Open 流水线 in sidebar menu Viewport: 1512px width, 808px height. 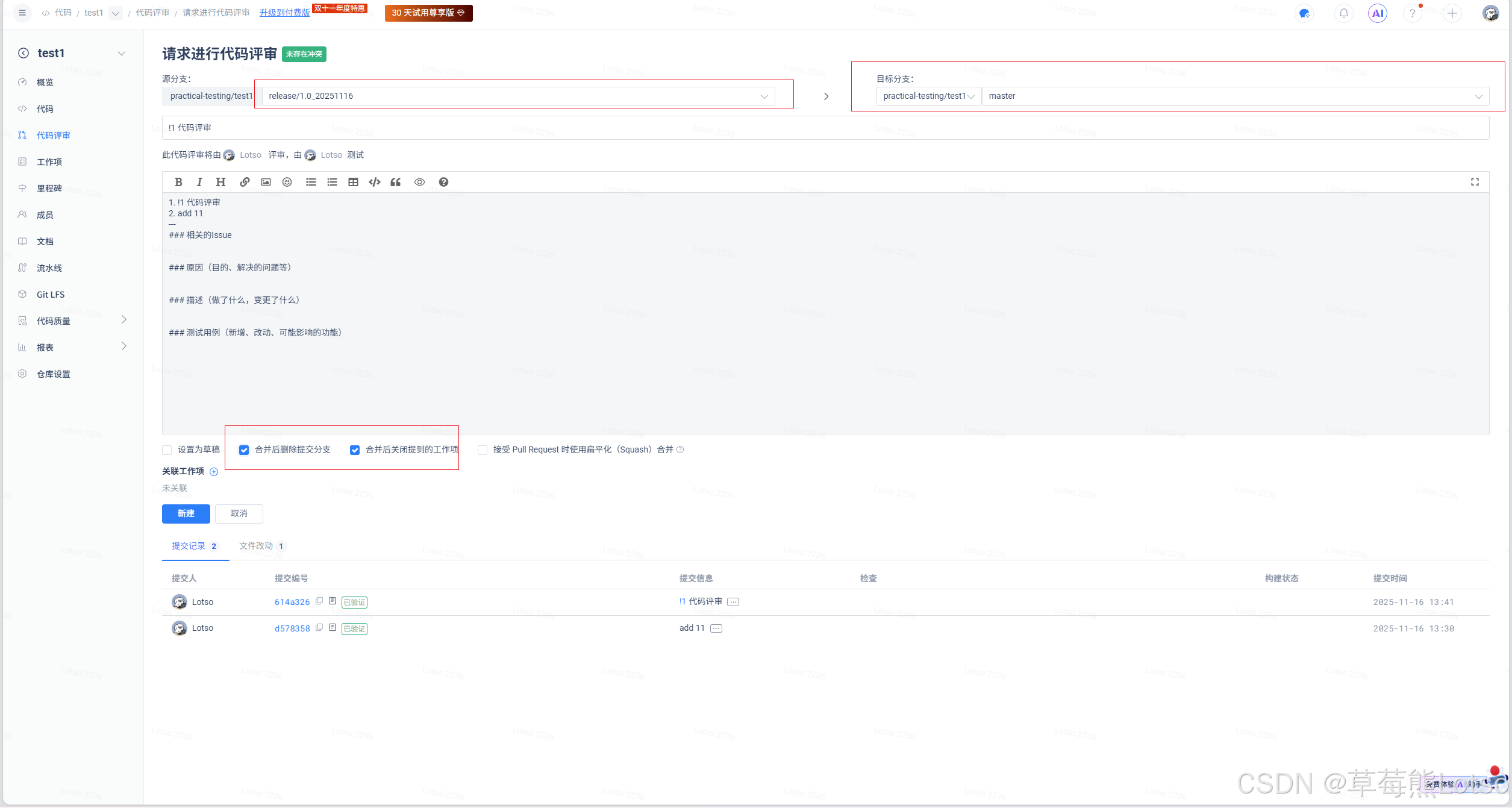click(x=49, y=268)
